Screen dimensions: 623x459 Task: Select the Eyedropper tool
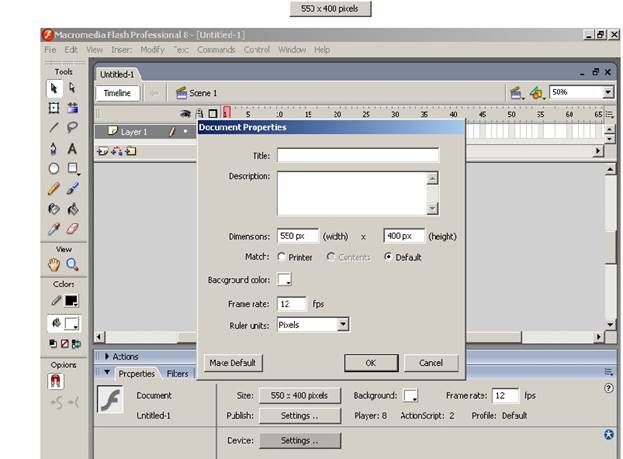[54, 229]
